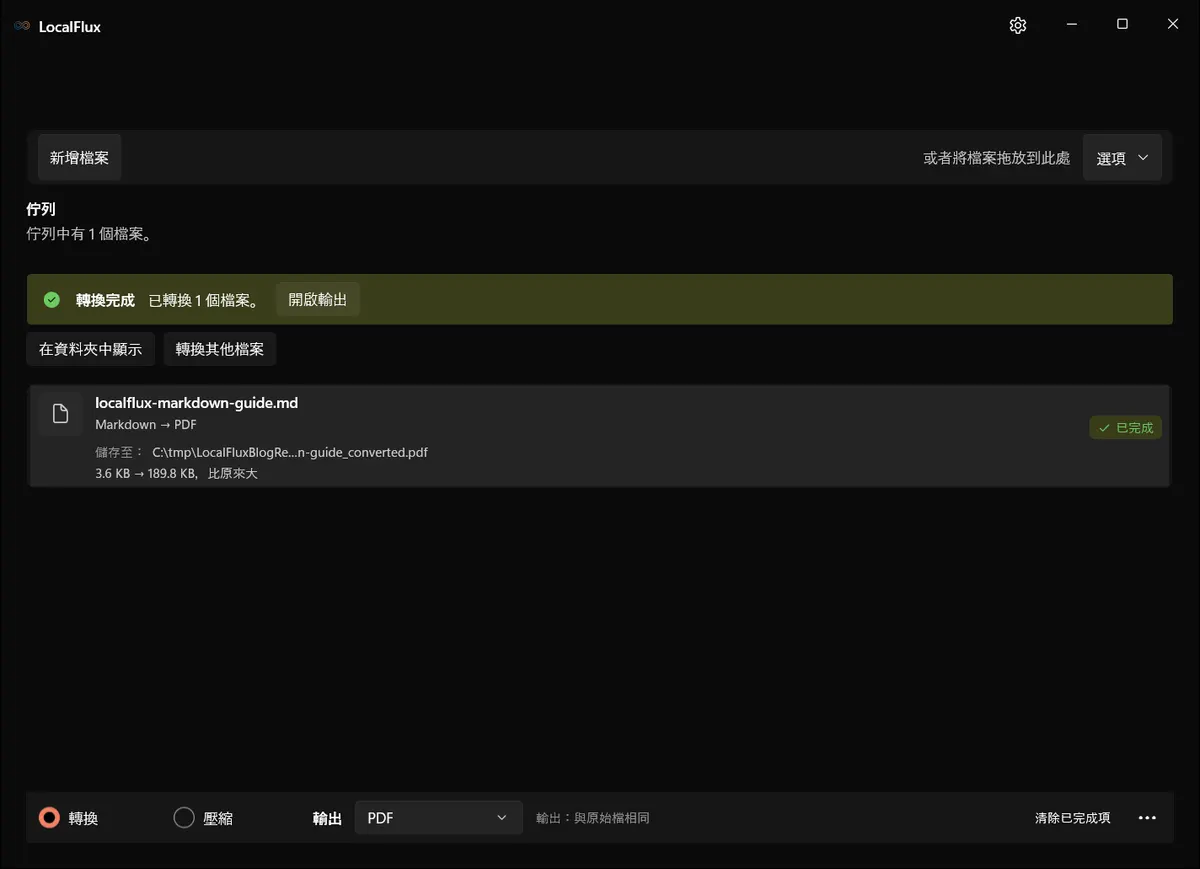This screenshot has width=1200, height=869.
Task: Open the three-dot more options menu
Action: (1148, 818)
